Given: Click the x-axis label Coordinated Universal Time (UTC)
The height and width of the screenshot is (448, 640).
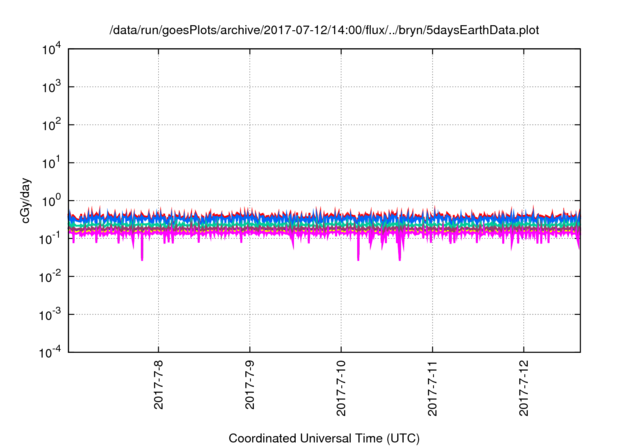Looking at the screenshot, I should click(x=324, y=438).
